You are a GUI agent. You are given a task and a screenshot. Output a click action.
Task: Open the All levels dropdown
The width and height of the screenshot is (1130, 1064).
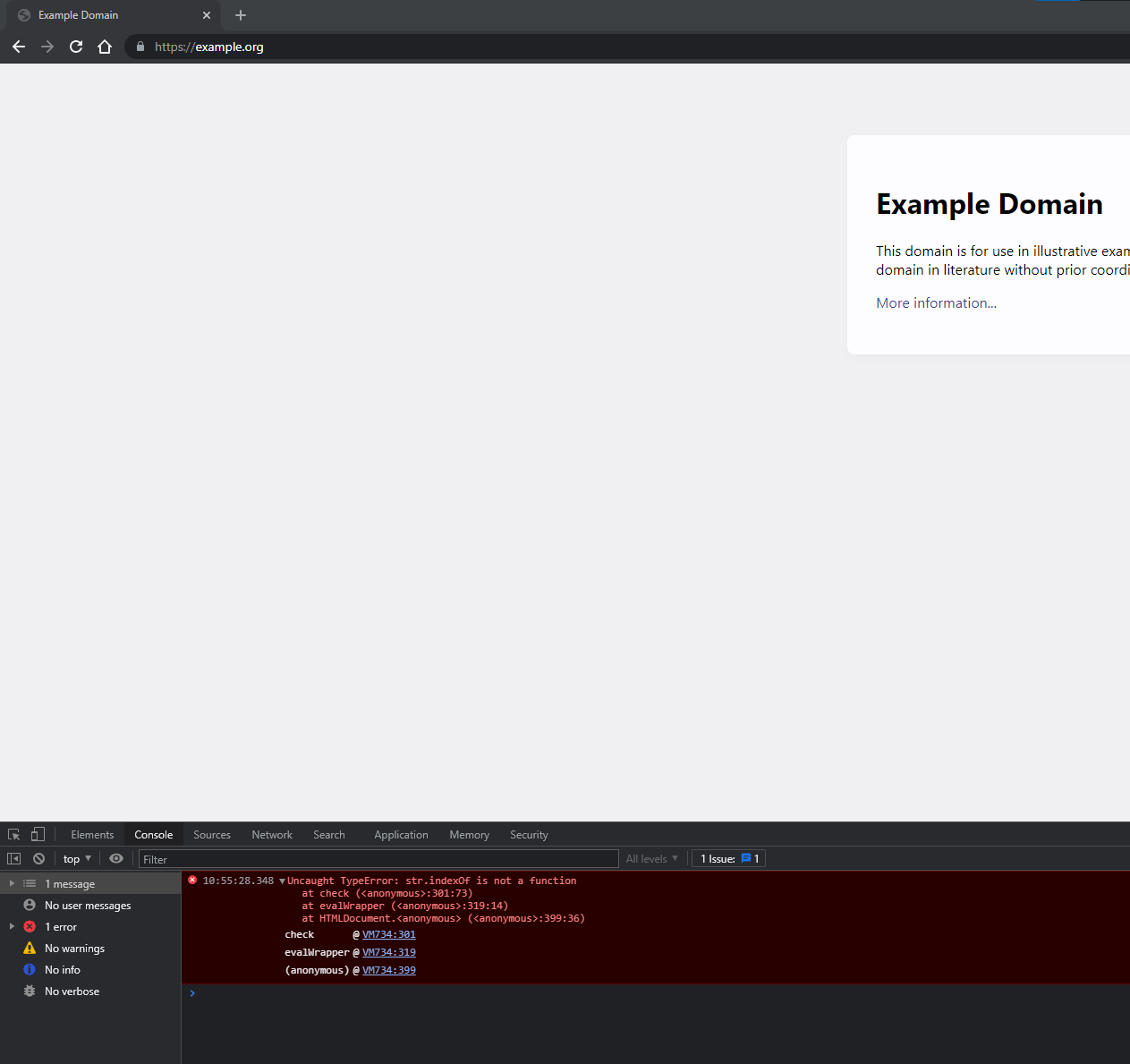(x=652, y=858)
